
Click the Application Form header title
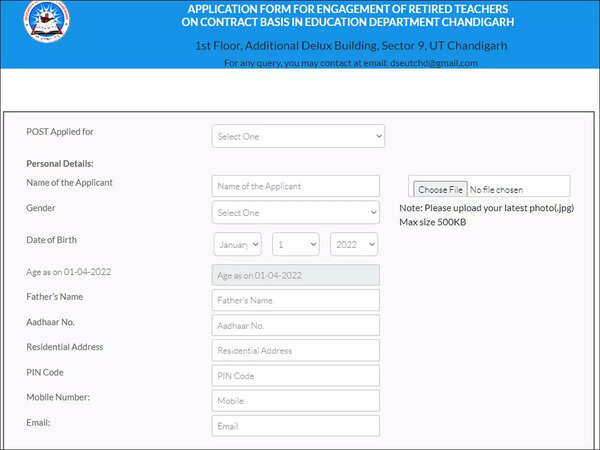pos(347,15)
